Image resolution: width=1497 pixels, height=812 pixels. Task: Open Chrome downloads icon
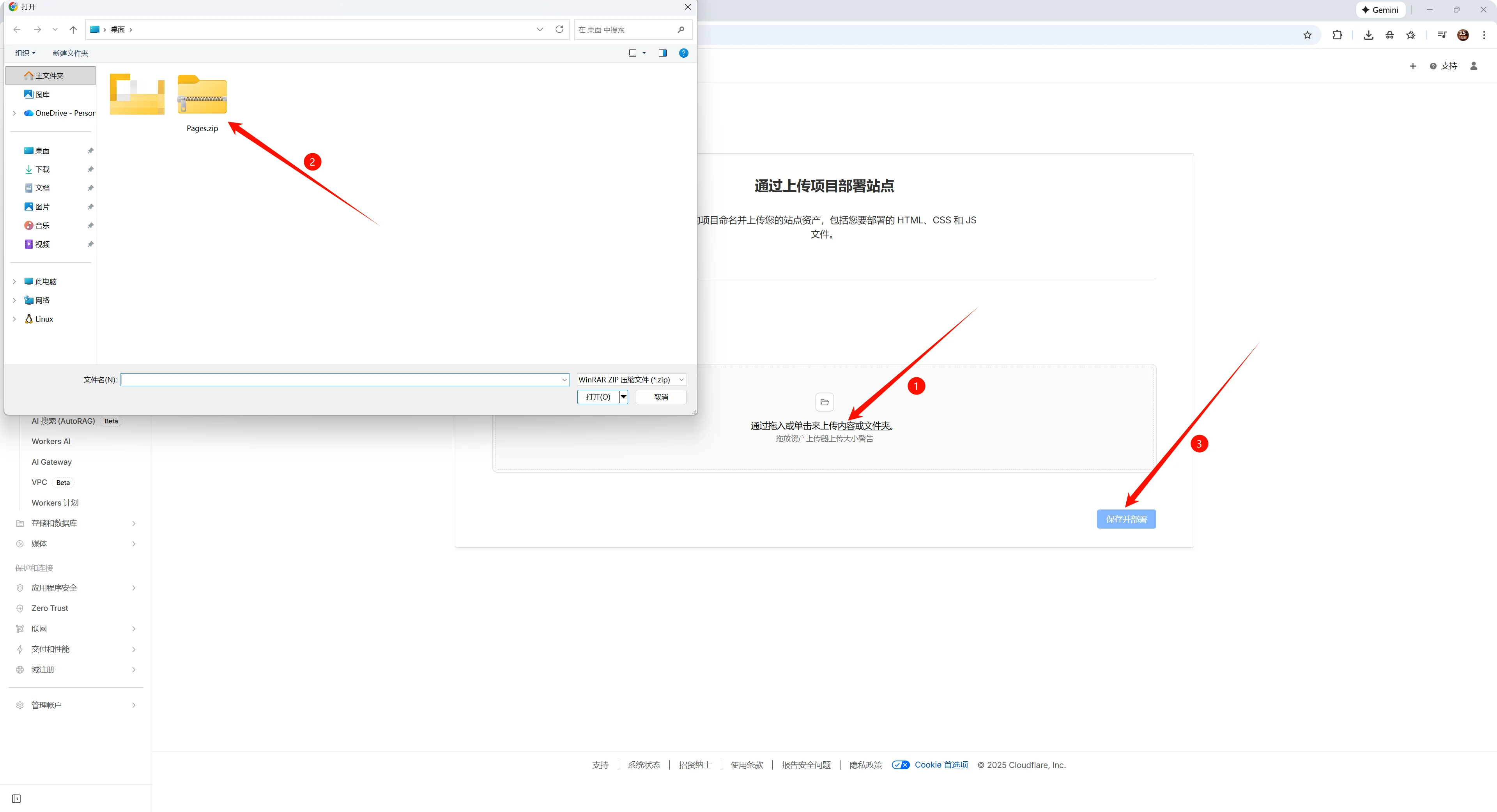[1368, 35]
